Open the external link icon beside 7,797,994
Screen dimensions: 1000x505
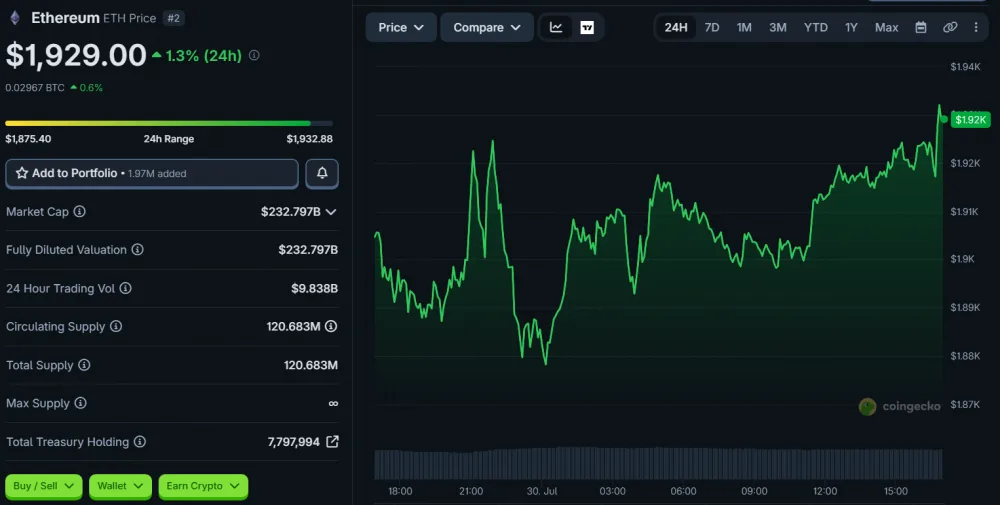click(x=332, y=441)
